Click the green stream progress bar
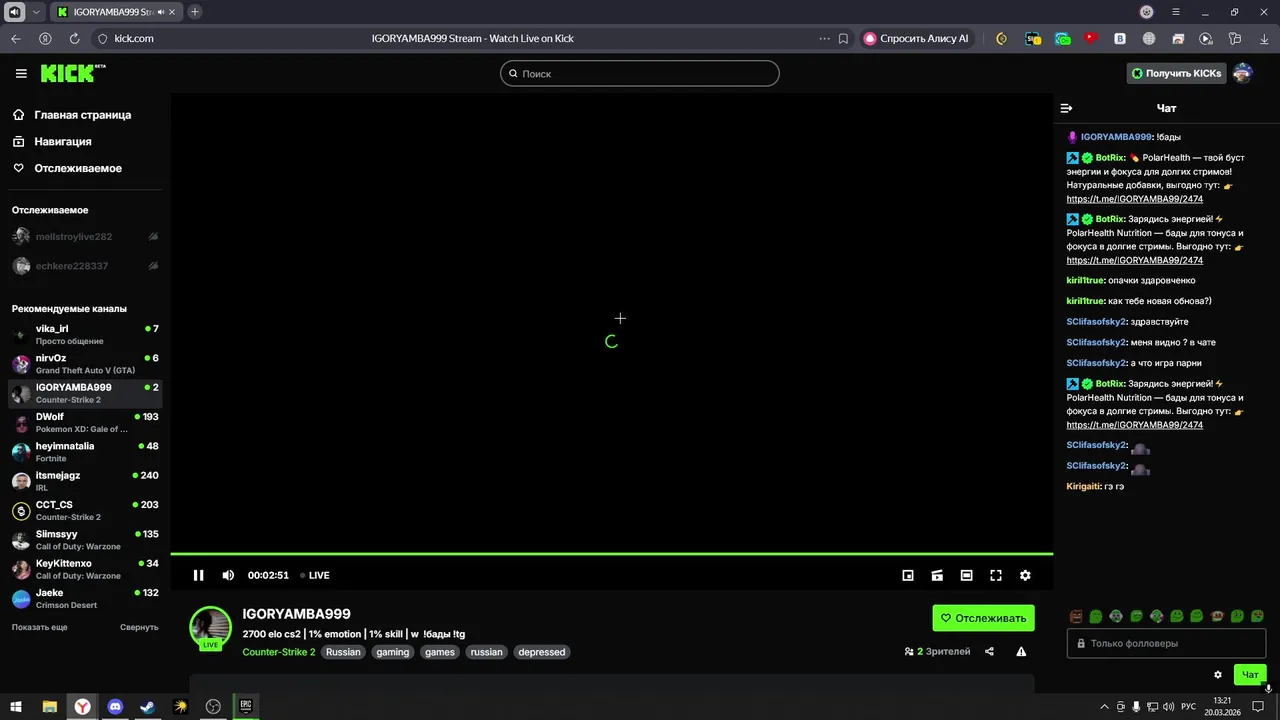 [x=611, y=553]
